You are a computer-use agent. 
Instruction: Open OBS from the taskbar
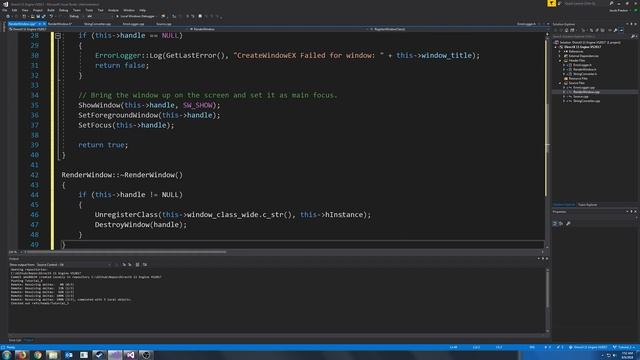[x=146, y=355]
